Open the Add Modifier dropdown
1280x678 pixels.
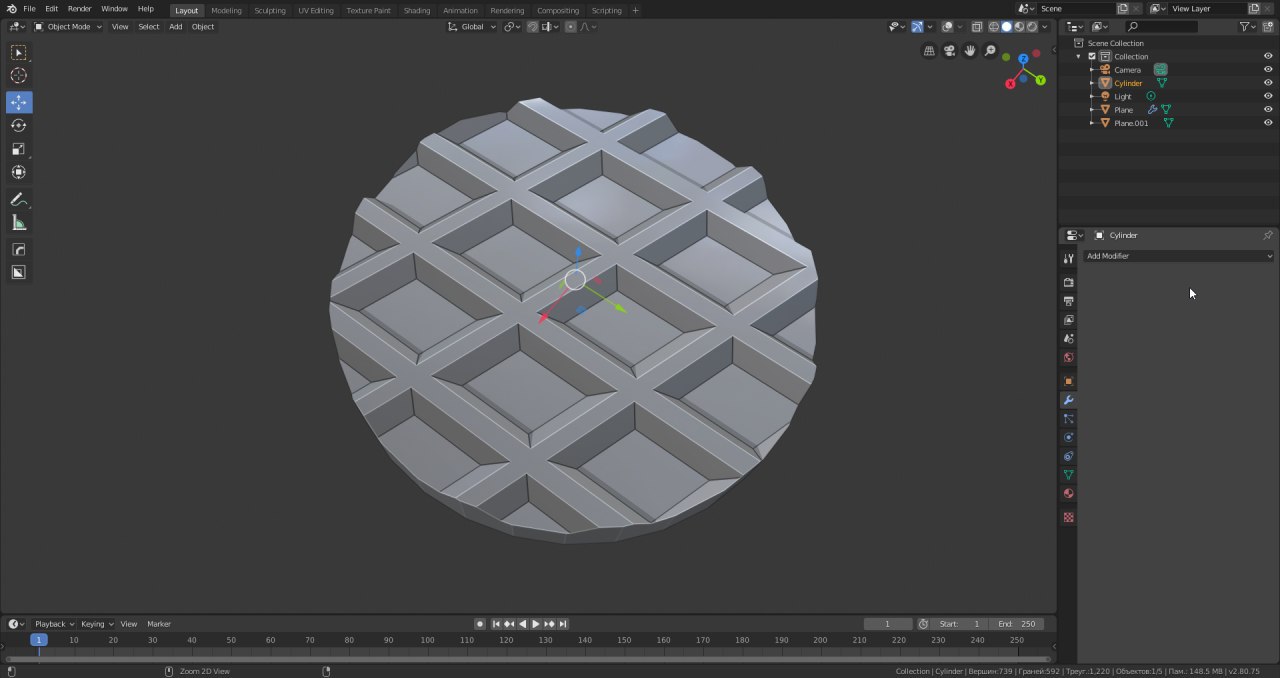[1179, 256]
